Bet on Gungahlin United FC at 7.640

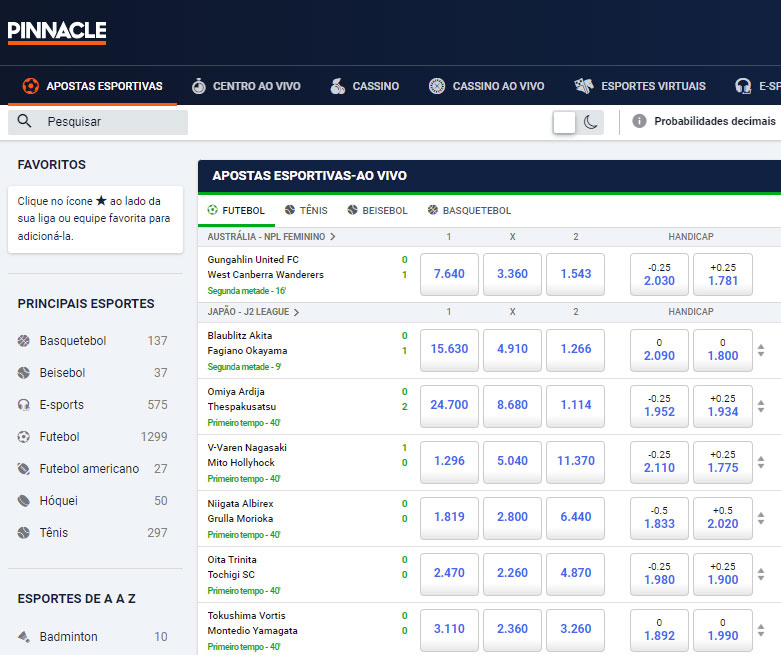(x=449, y=274)
